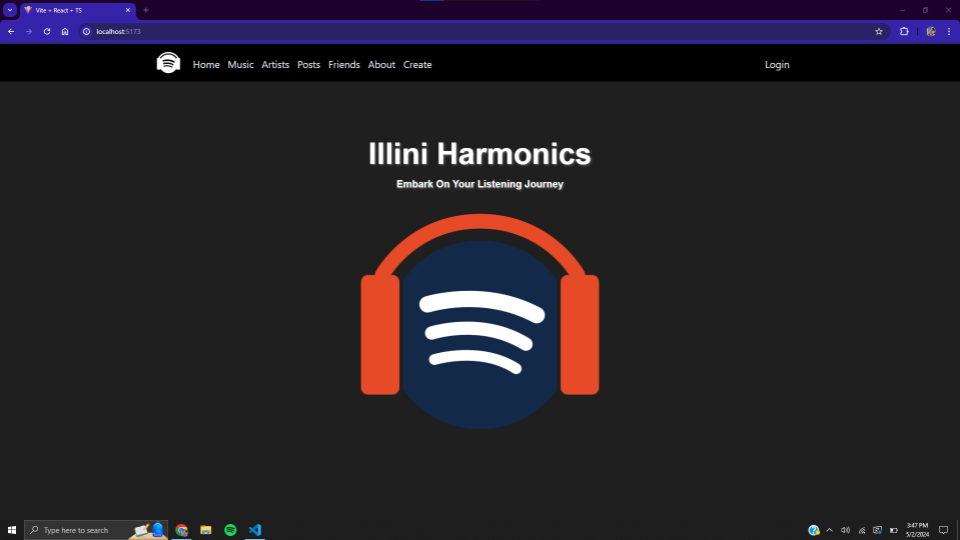
Task: Open Visual Studio Code from the taskbar
Action: coord(255,530)
